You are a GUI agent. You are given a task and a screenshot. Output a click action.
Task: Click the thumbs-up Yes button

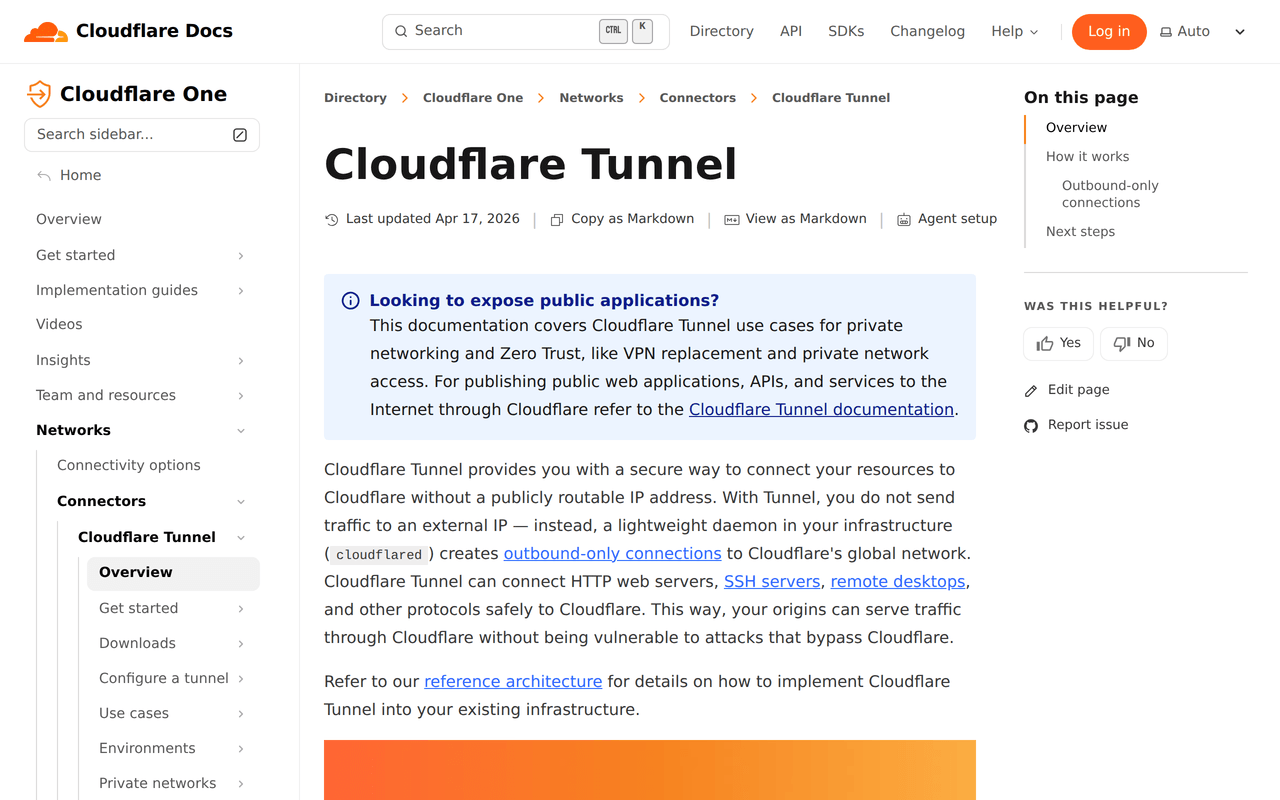click(x=1058, y=343)
